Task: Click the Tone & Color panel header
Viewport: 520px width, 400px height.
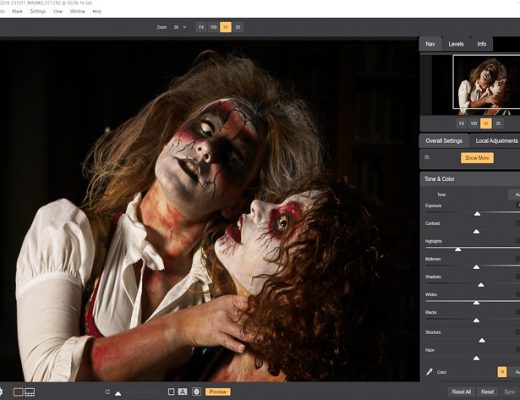Action: pyautogui.click(x=470, y=179)
